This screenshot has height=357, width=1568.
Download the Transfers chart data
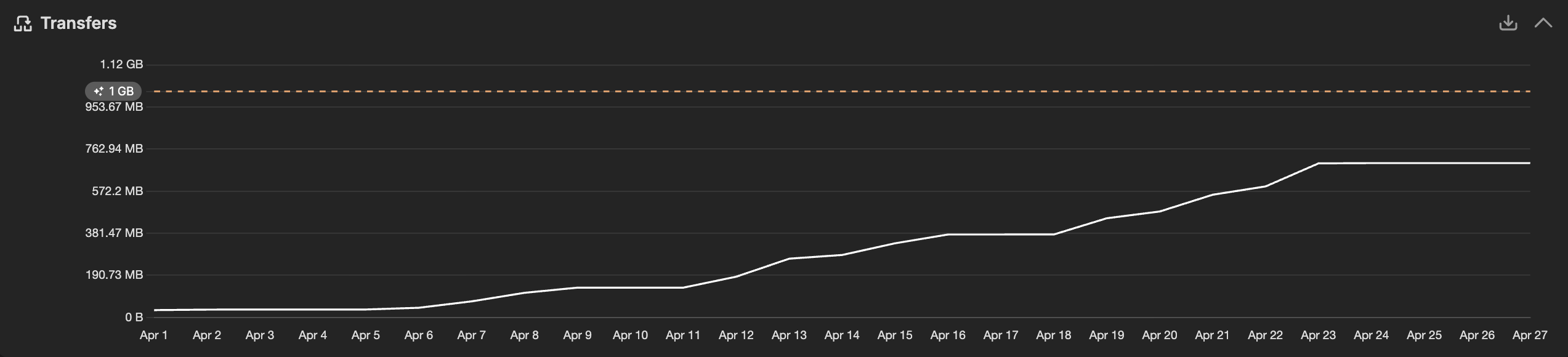pos(1508,23)
